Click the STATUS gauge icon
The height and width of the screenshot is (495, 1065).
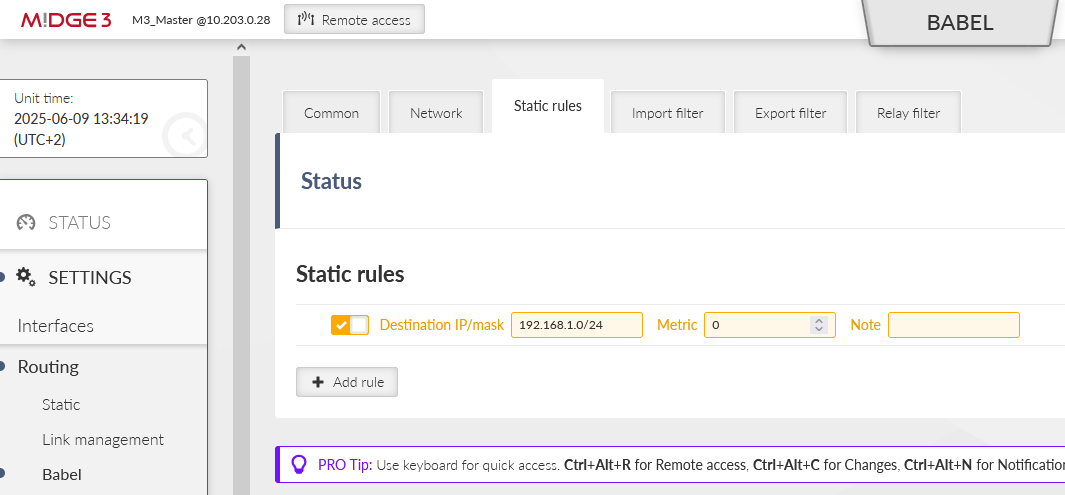click(x=26, y=223)
